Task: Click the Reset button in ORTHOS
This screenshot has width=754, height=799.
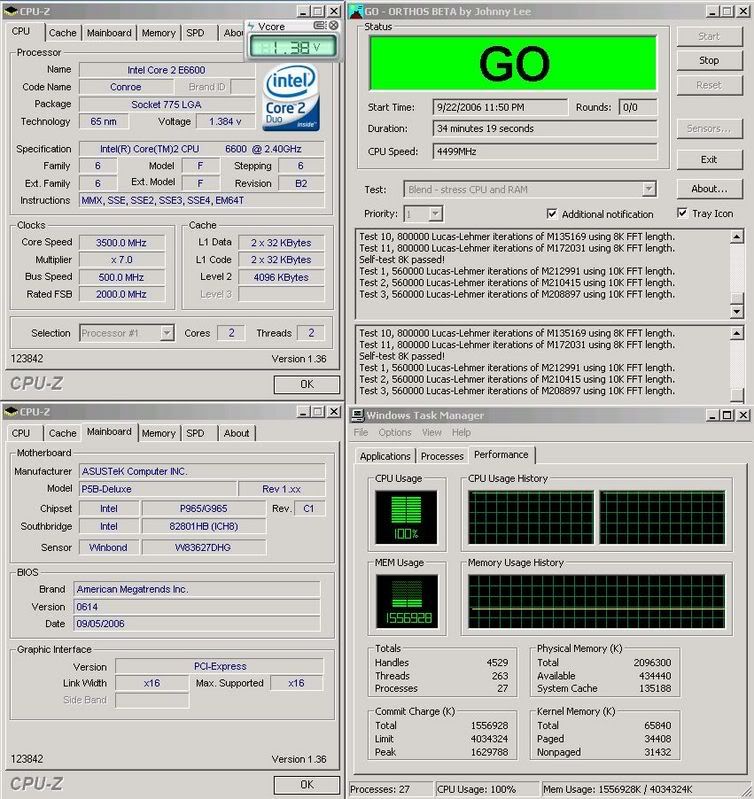Action: click(709, 85)
